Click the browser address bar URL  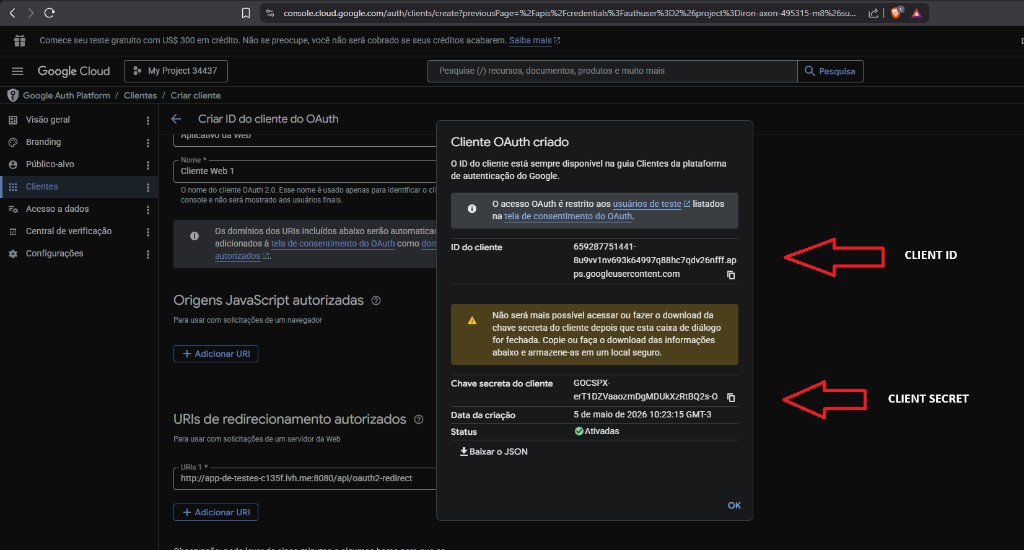tap(569, 13)
